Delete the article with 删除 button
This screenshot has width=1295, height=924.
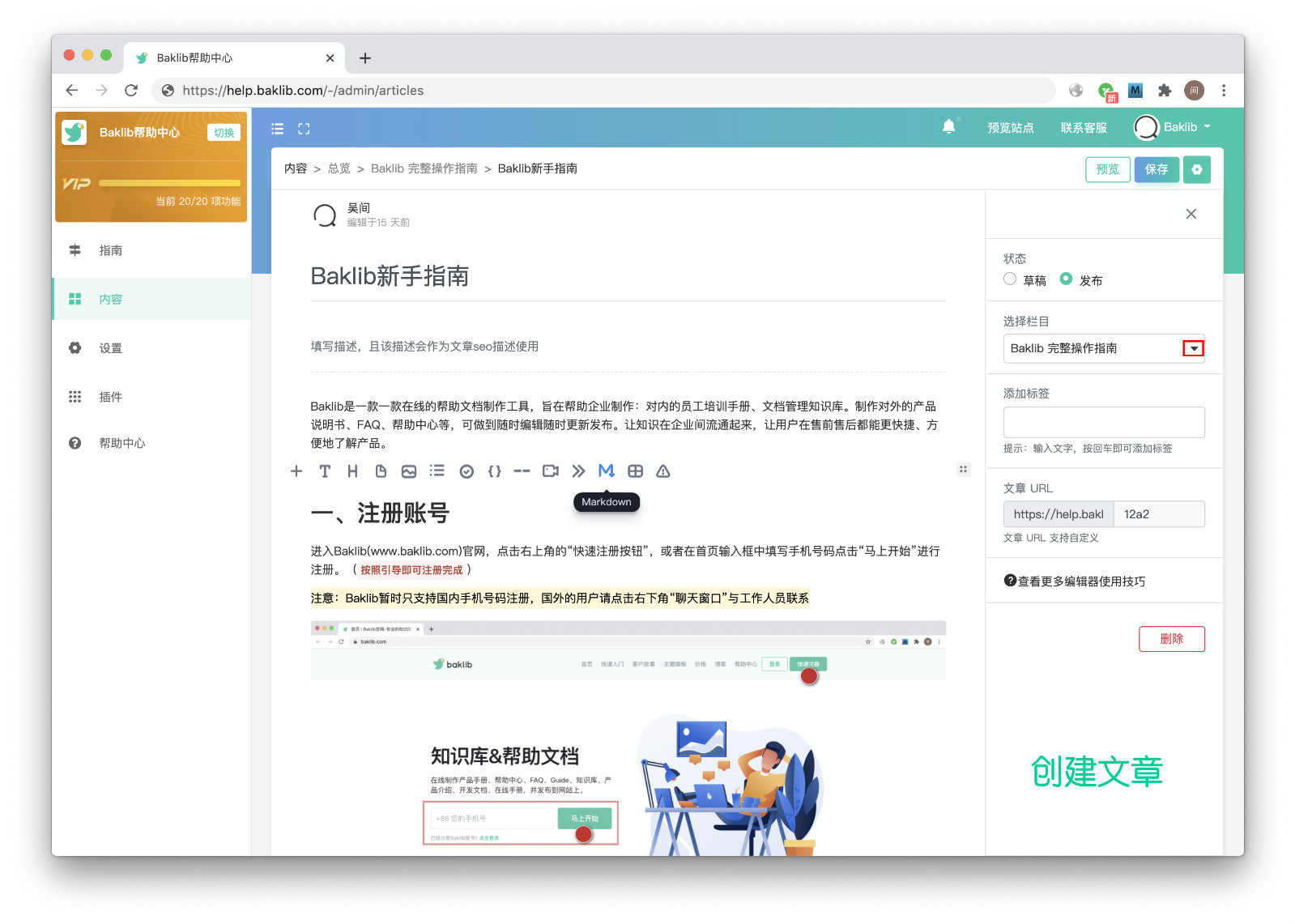coord(1171,639)
